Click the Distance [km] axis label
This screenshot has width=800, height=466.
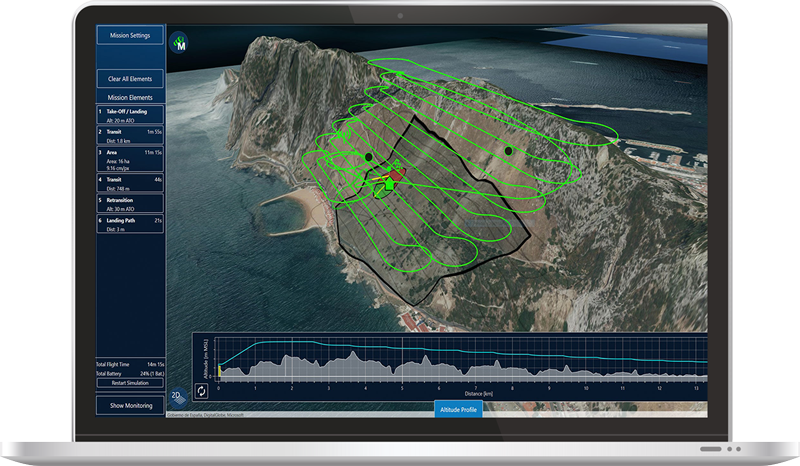pos(479,394)
